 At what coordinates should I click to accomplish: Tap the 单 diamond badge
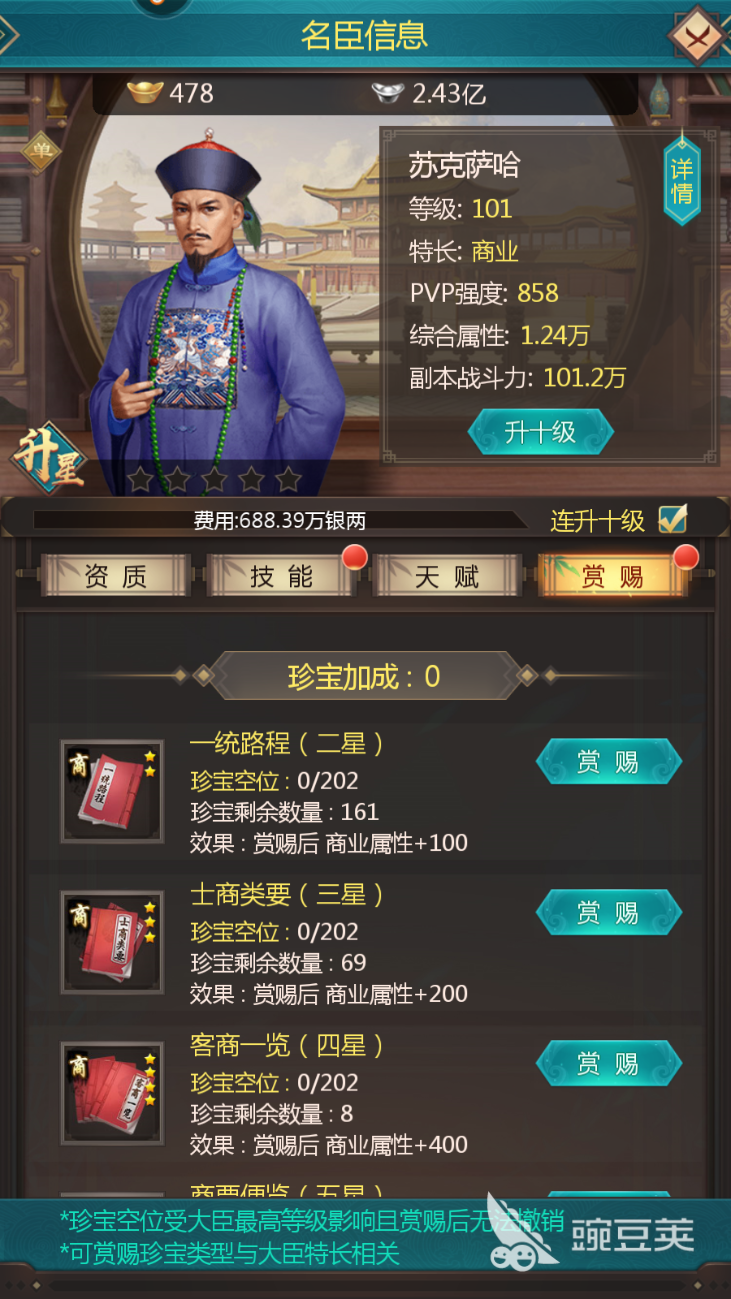click(x=41, y=152)
